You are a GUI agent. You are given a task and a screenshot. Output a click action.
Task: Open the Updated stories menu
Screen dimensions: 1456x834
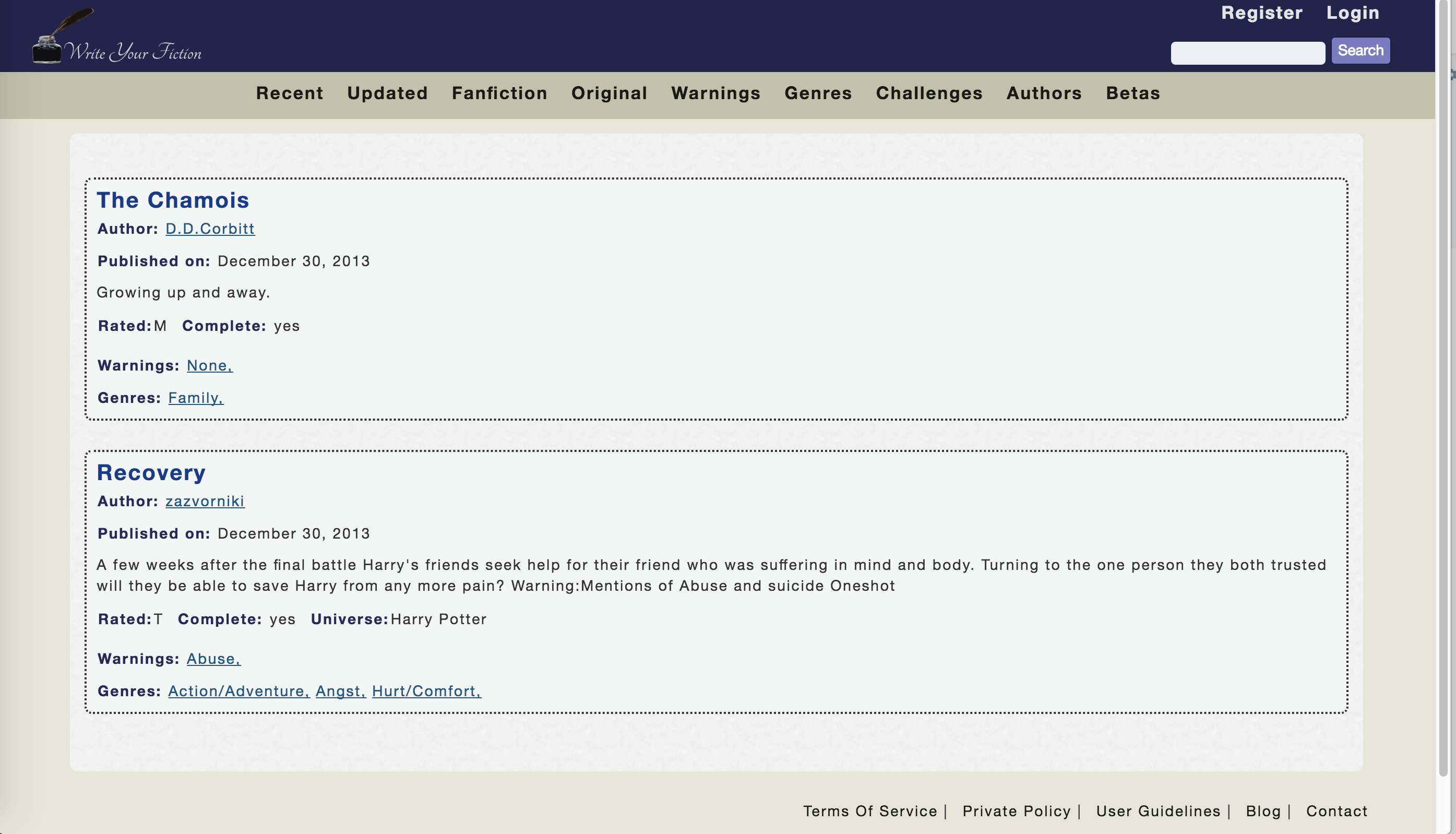[387, 93]
